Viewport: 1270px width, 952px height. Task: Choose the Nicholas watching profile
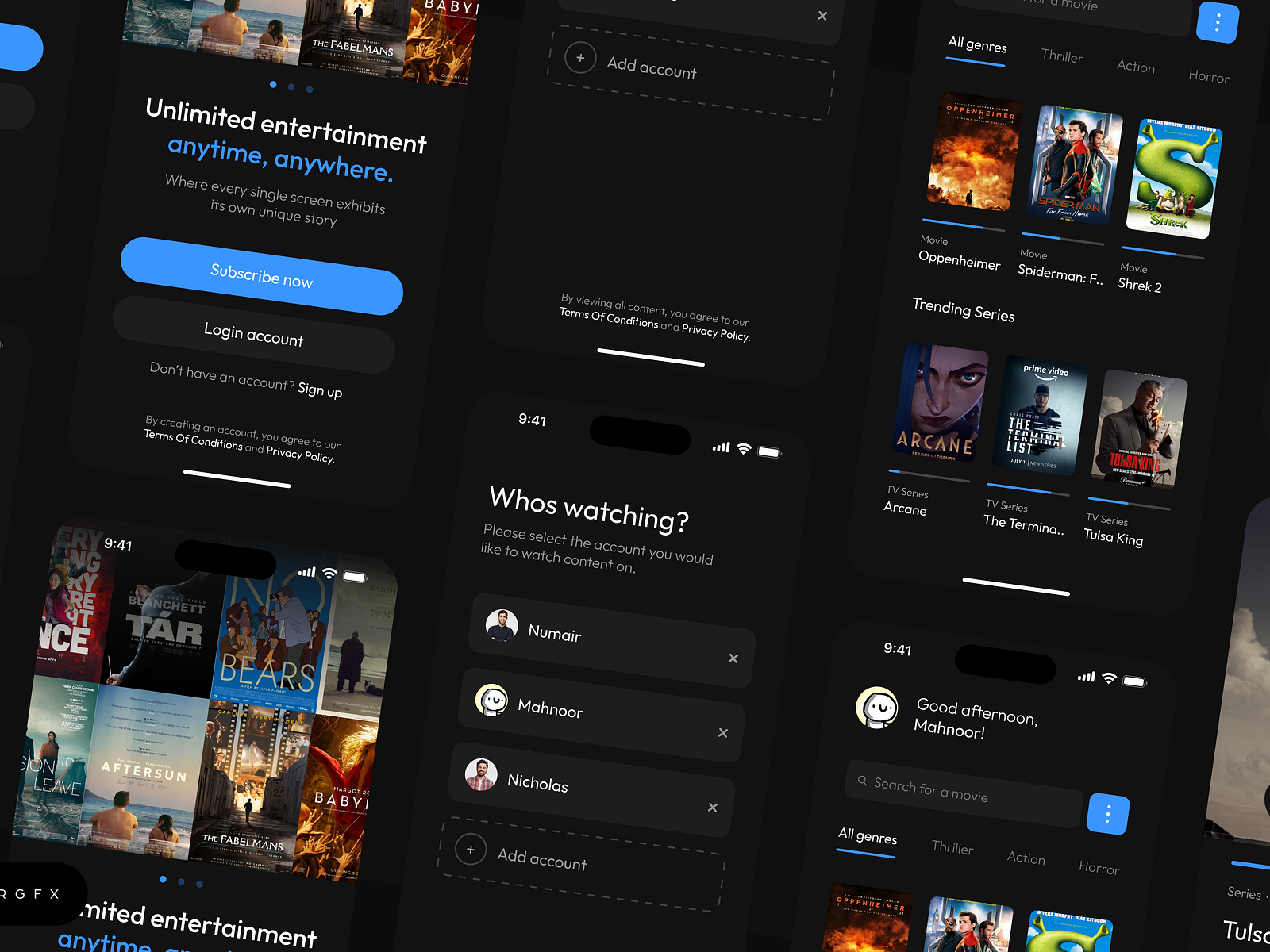pos(538,784)
